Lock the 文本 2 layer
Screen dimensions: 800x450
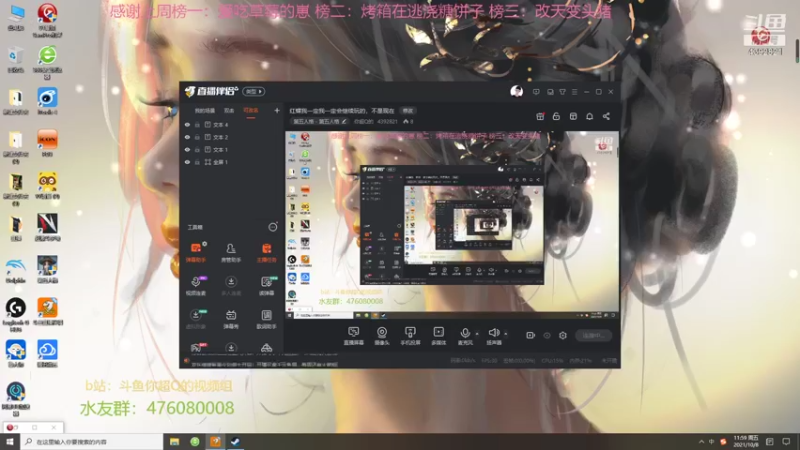tap(197, 137)
